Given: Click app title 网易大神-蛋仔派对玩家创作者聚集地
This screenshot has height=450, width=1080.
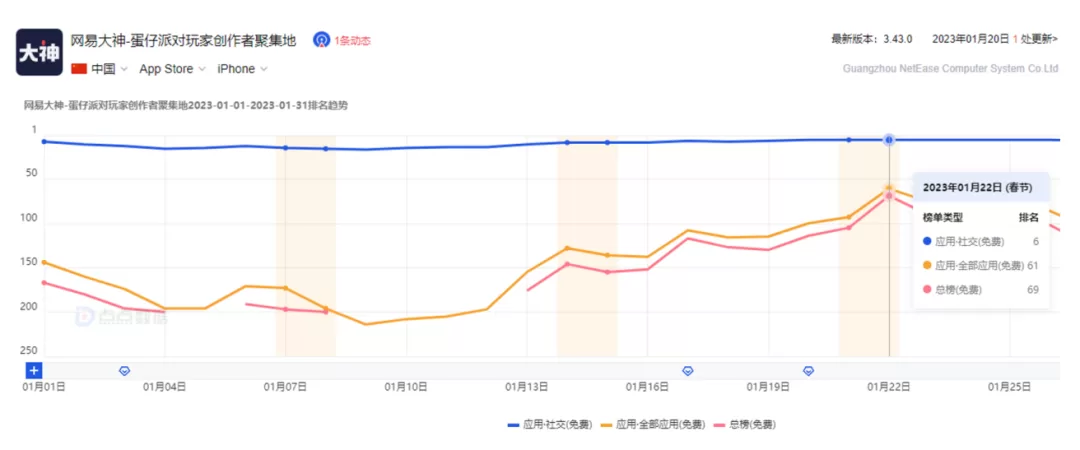Looking at the screenshot, I should [x=184, y=41].
